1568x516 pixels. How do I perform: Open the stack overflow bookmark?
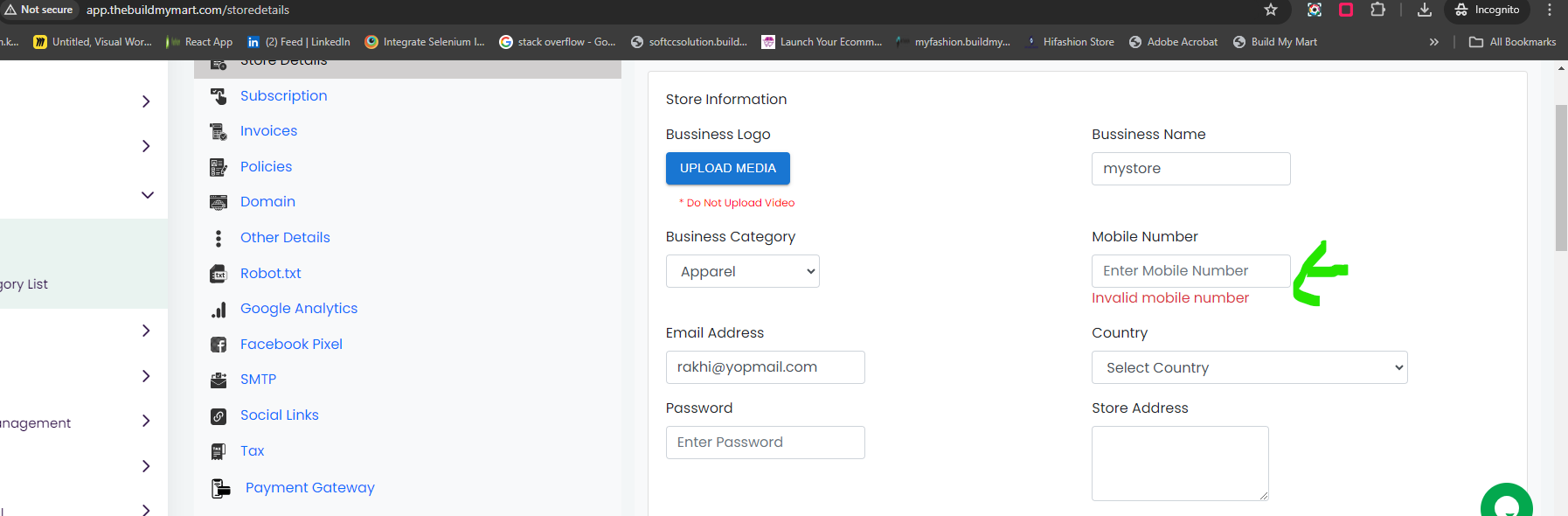(x=558, y=42)
